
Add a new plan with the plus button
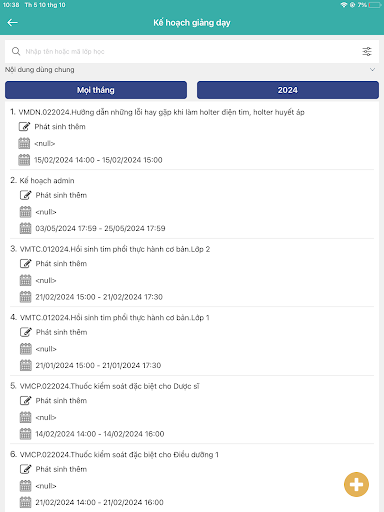tap(356, 484)
